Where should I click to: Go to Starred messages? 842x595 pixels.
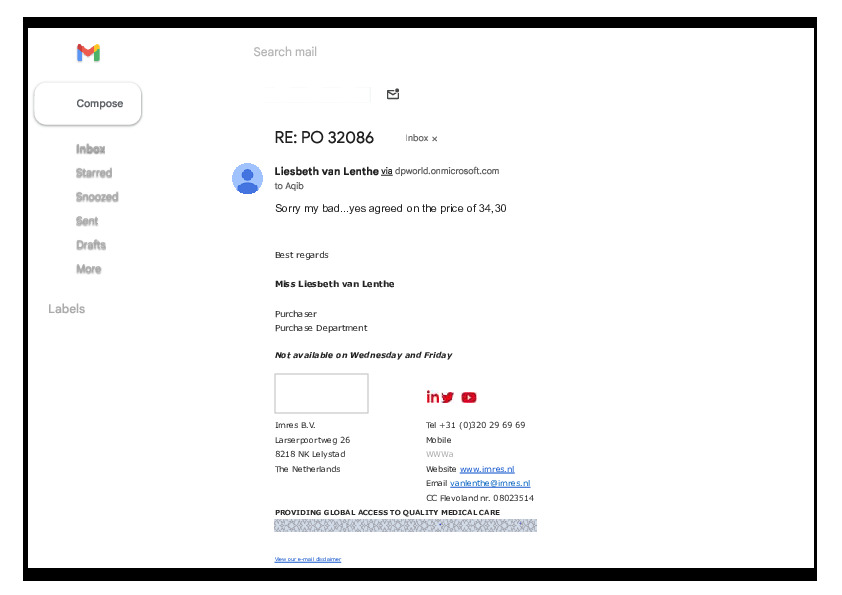[x=94, y=173]
